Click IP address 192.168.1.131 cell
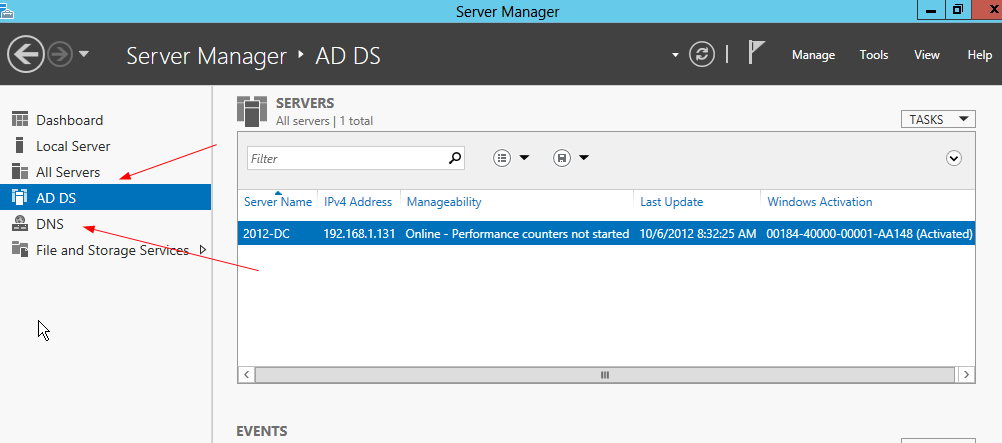The height and width of the screenshot is (443, 1002). coord(358,234)
